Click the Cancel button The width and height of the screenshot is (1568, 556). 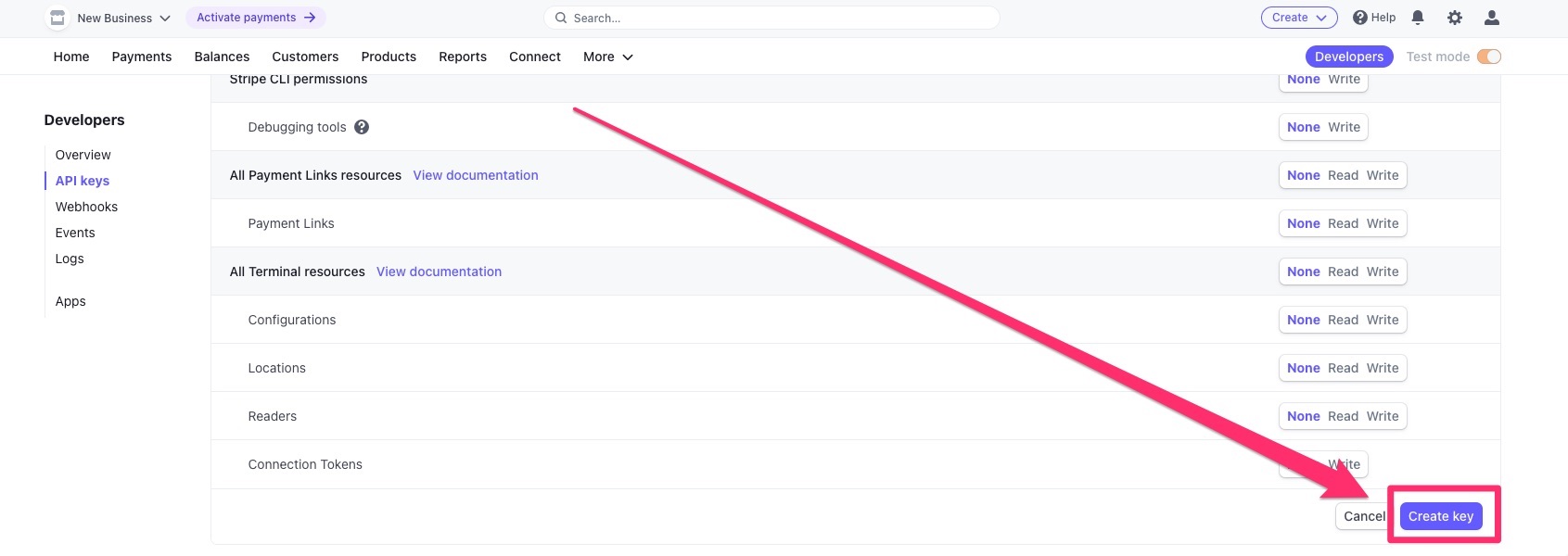1363,516
